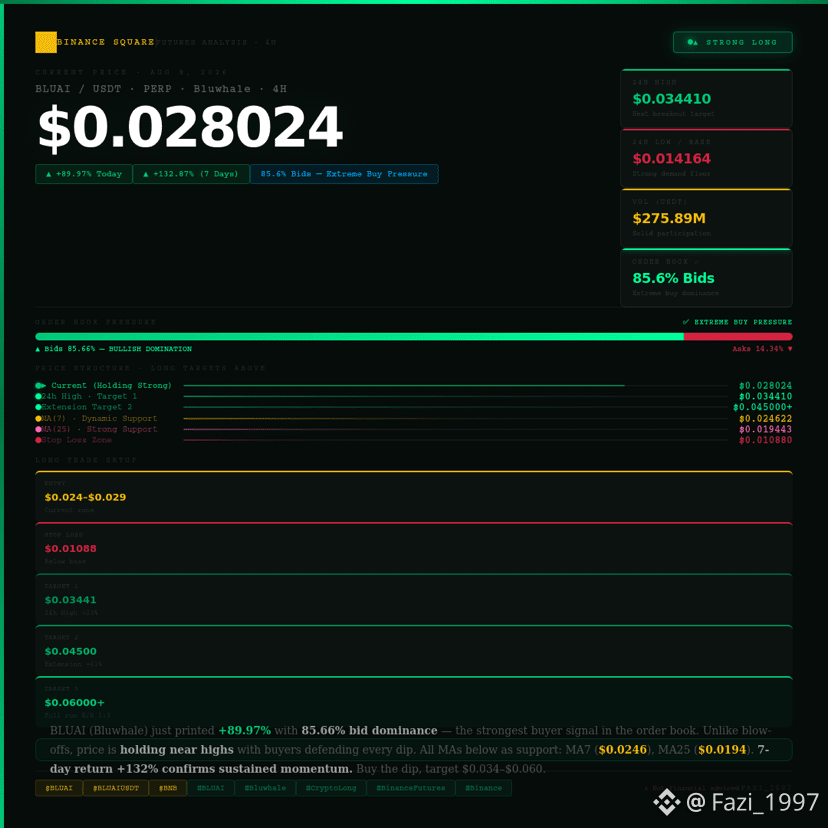Click the $0.045000+ value in price structure
The width and height of the screenshot is (828, 828).
(x=763, y=407)
